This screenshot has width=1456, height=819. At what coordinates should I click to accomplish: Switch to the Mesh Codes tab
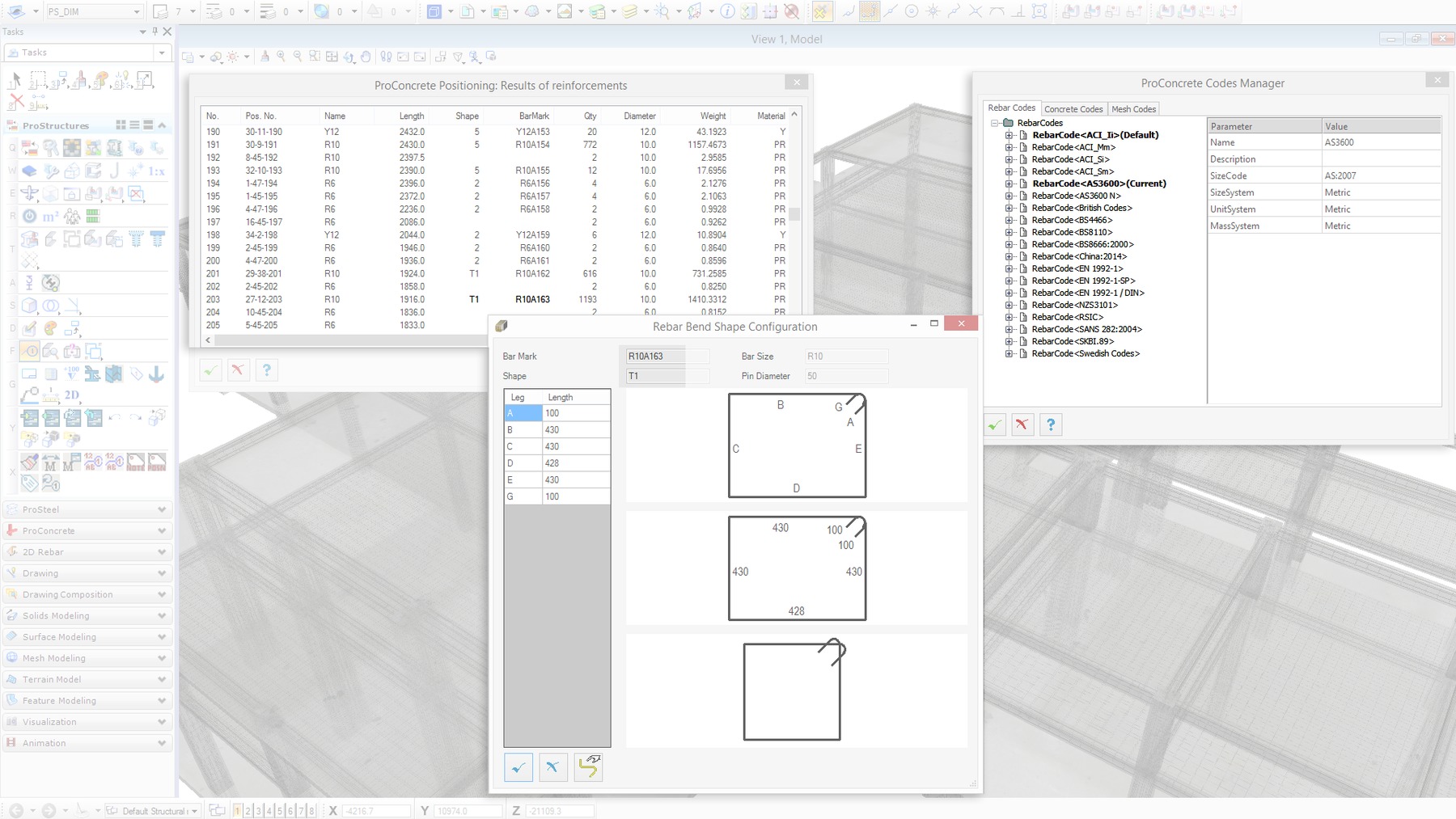[1133, 109]
